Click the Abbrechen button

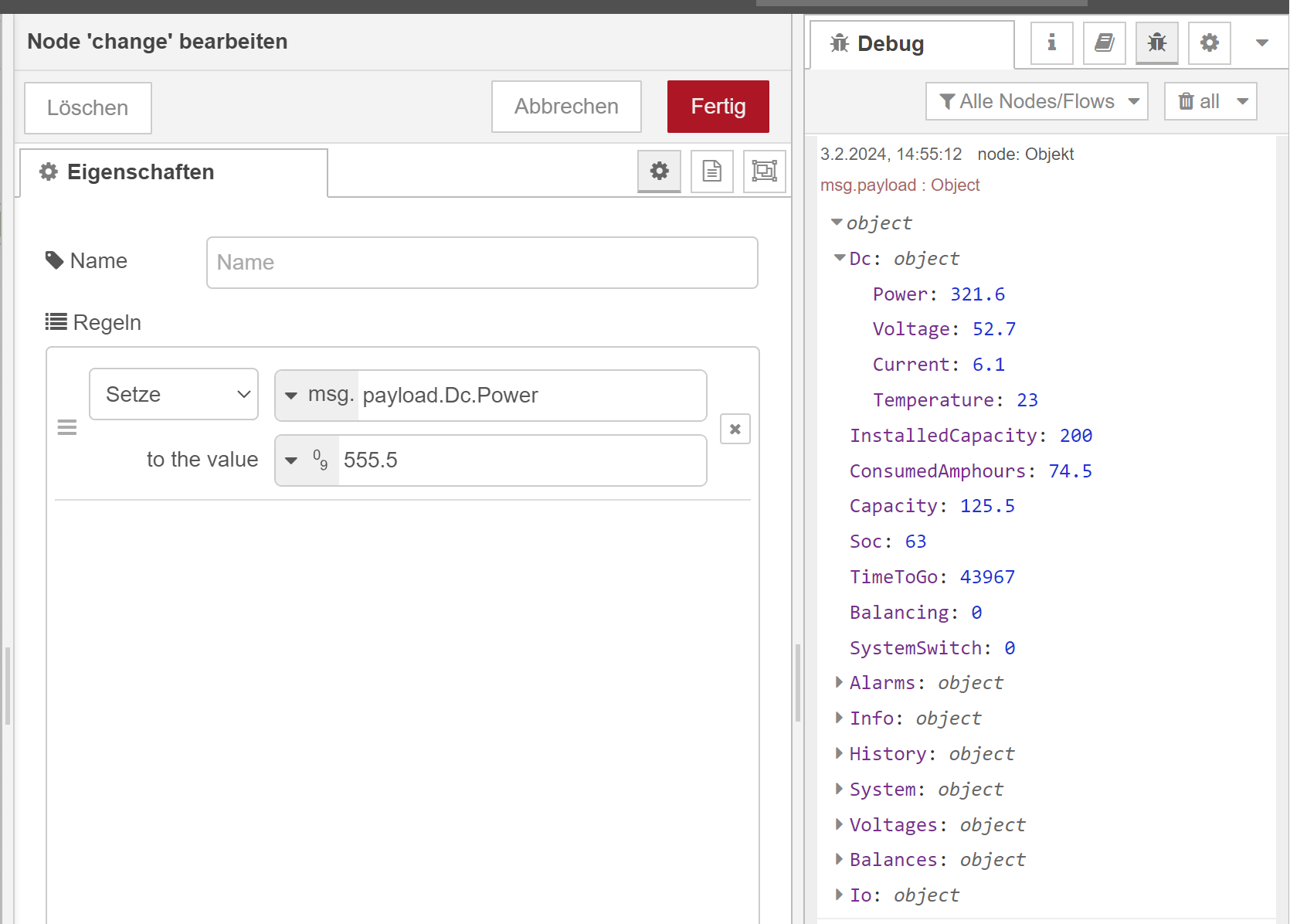pos(566,107)
